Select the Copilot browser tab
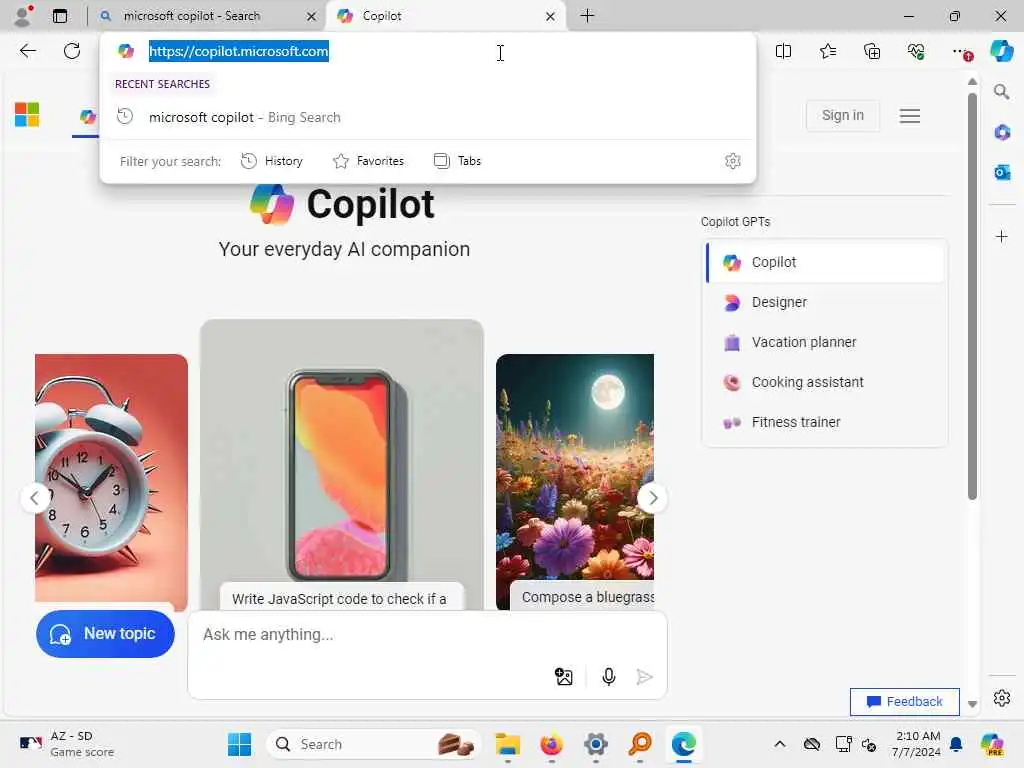The width and height of the screenshot is (1024, 768). (446, 16)
